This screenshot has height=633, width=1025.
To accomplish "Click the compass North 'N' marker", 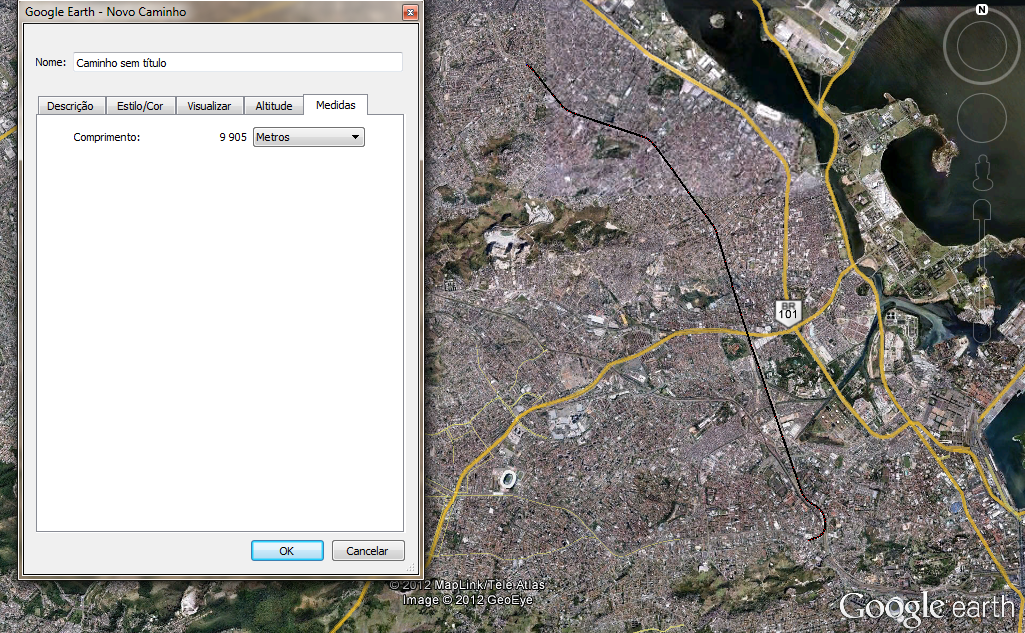I will (981, 10).
